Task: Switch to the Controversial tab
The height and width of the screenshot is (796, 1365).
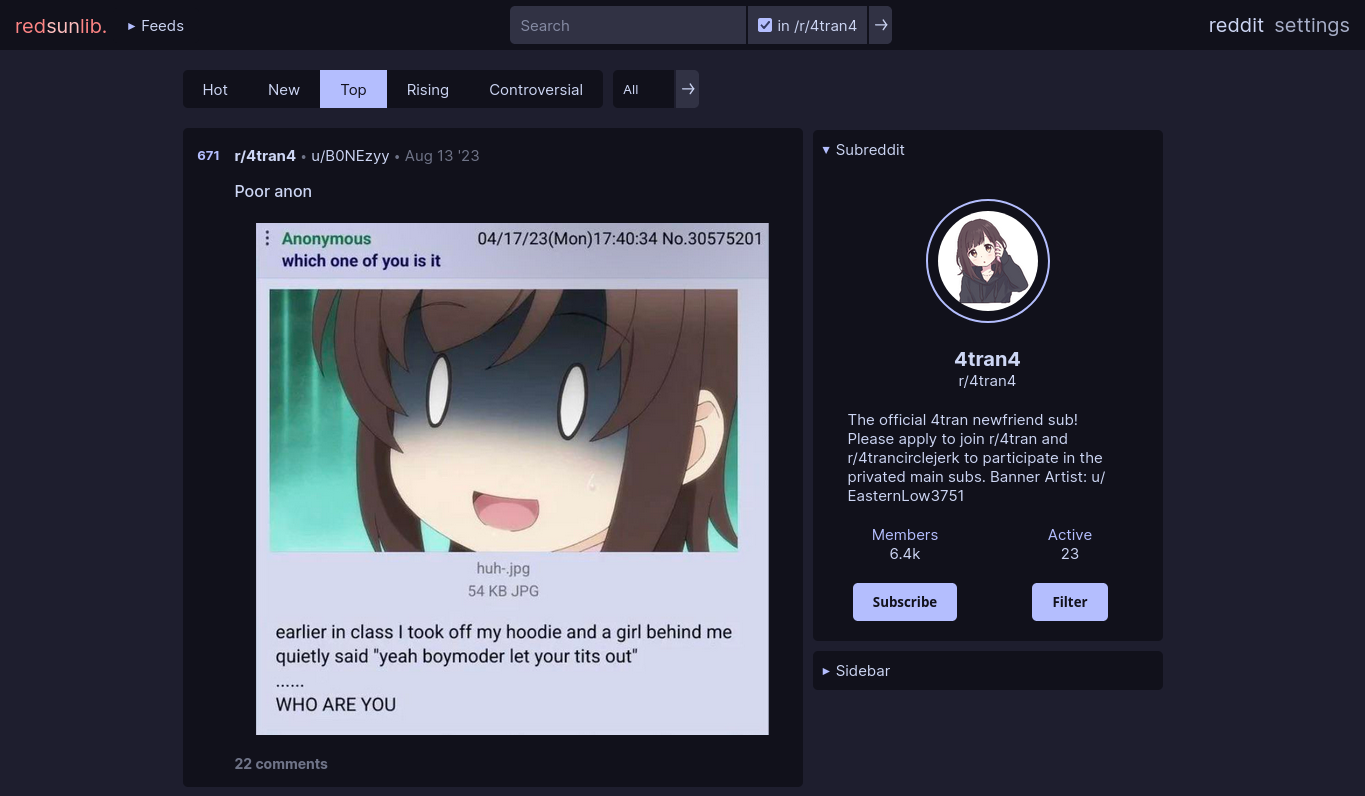Action: pos(536,89)
